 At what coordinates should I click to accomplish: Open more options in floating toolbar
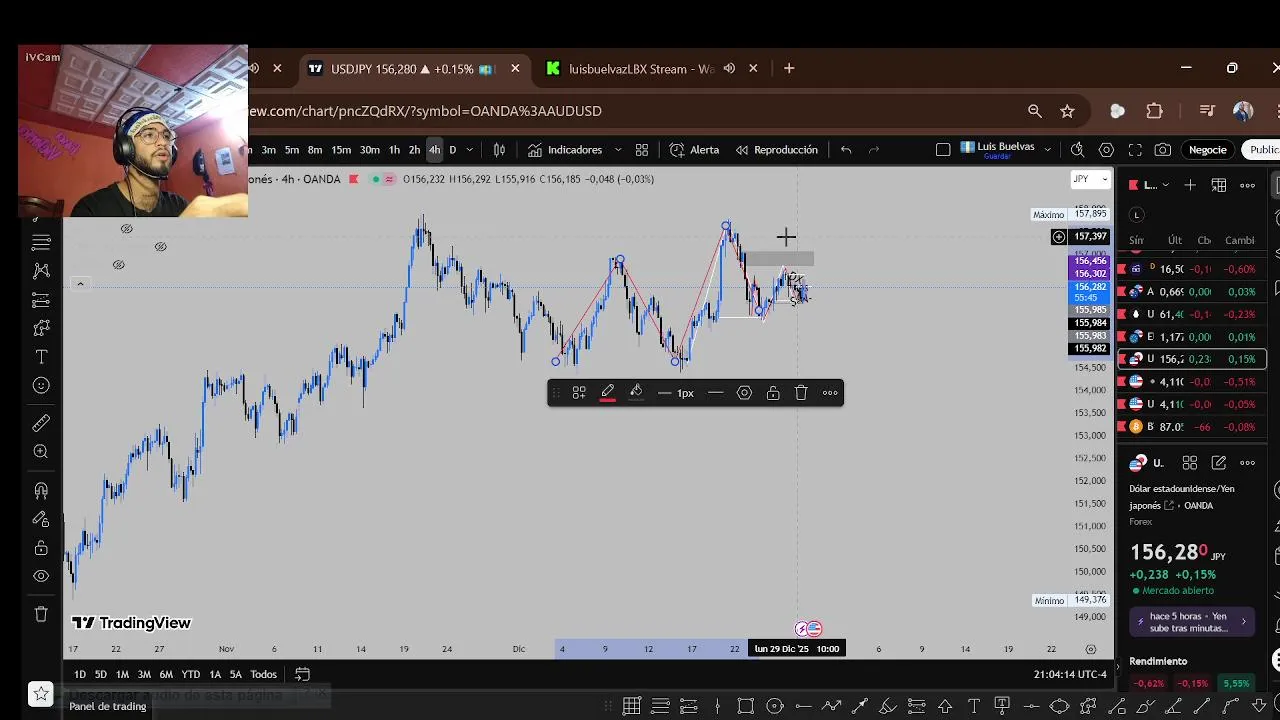point(830,393)
